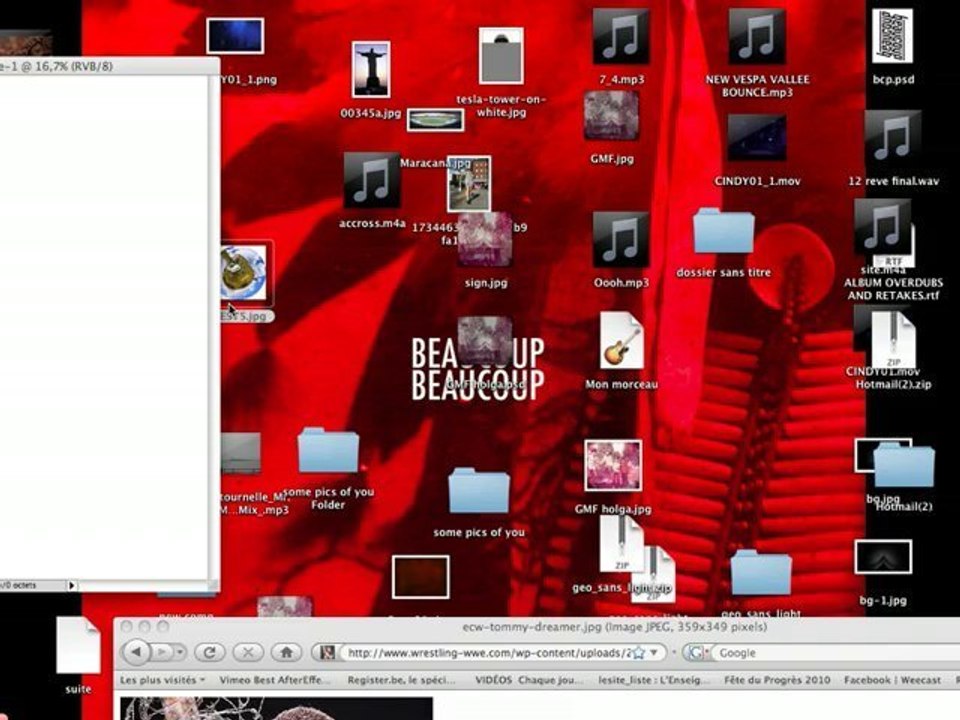This screenshot has height=720, width=960.
Task: Select the some pics of you folder
Action: pos(479,490)
